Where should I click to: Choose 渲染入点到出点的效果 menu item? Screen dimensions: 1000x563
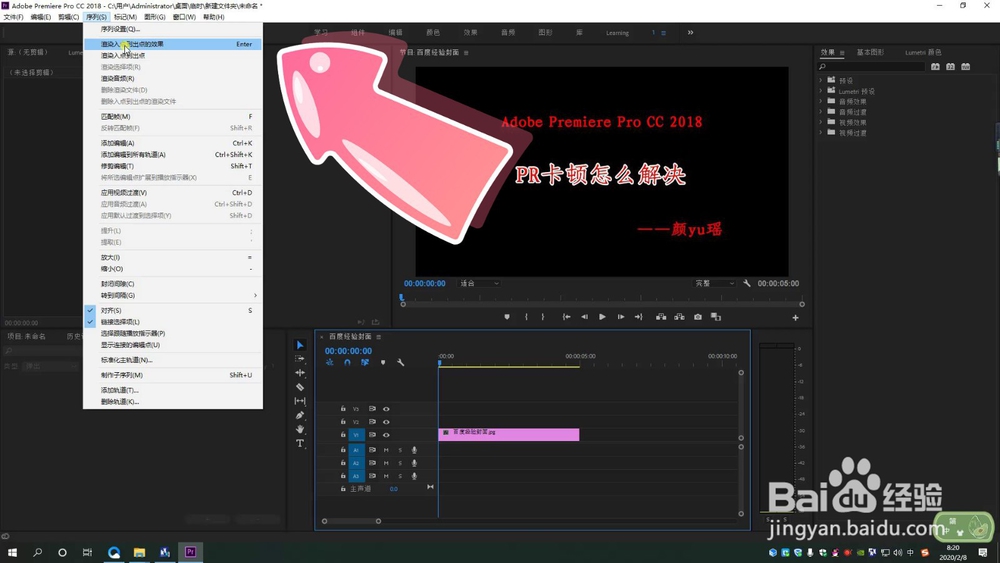pyautogui.click(x=172, y=44)
